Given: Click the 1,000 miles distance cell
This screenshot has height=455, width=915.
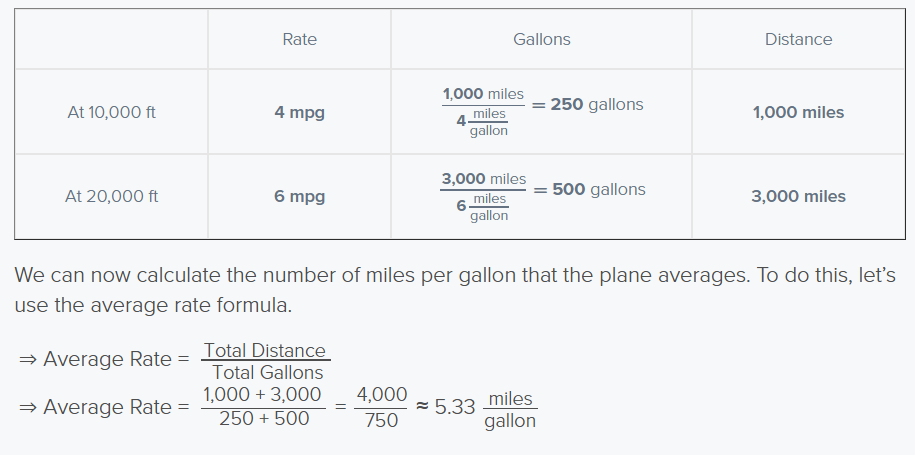Looking at the screenshot, I should [x=798, y=112].
